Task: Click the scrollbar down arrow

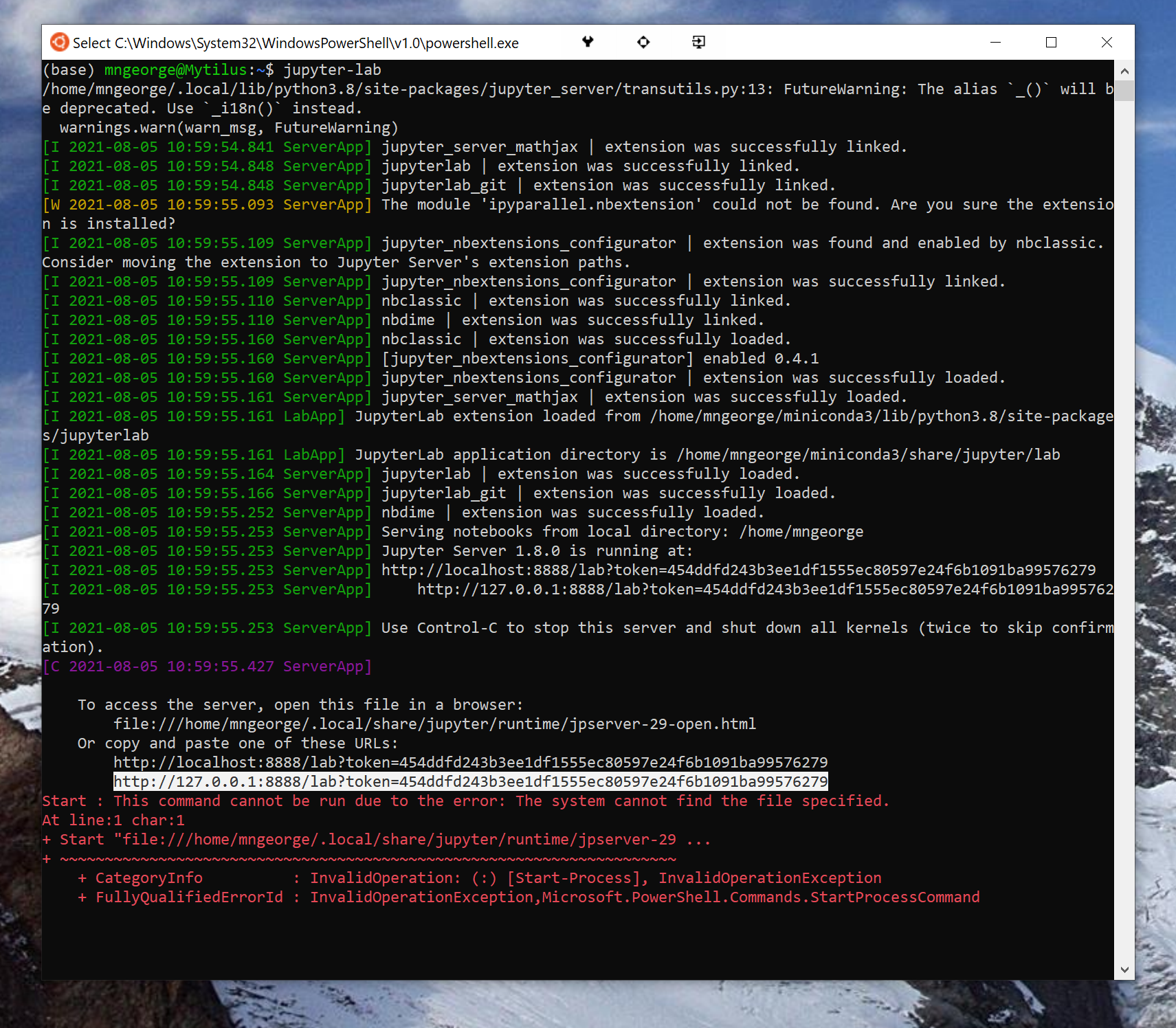Action: [1124, 970]
